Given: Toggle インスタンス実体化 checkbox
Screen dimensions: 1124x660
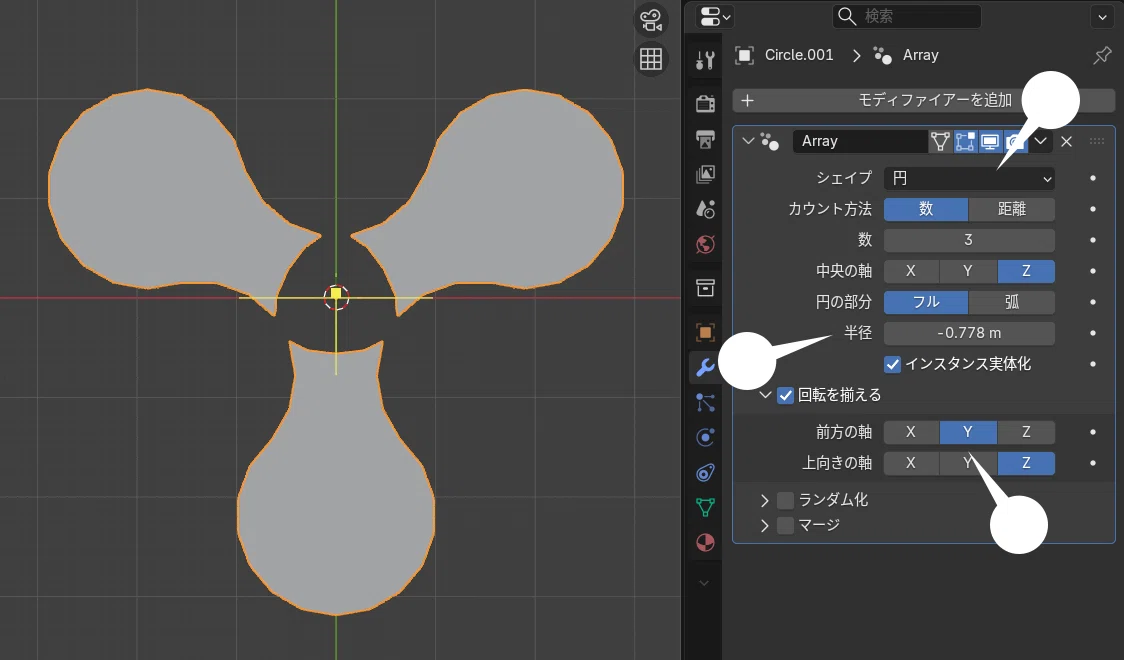Looking at the screenshot, I should (x=892, y=364).
